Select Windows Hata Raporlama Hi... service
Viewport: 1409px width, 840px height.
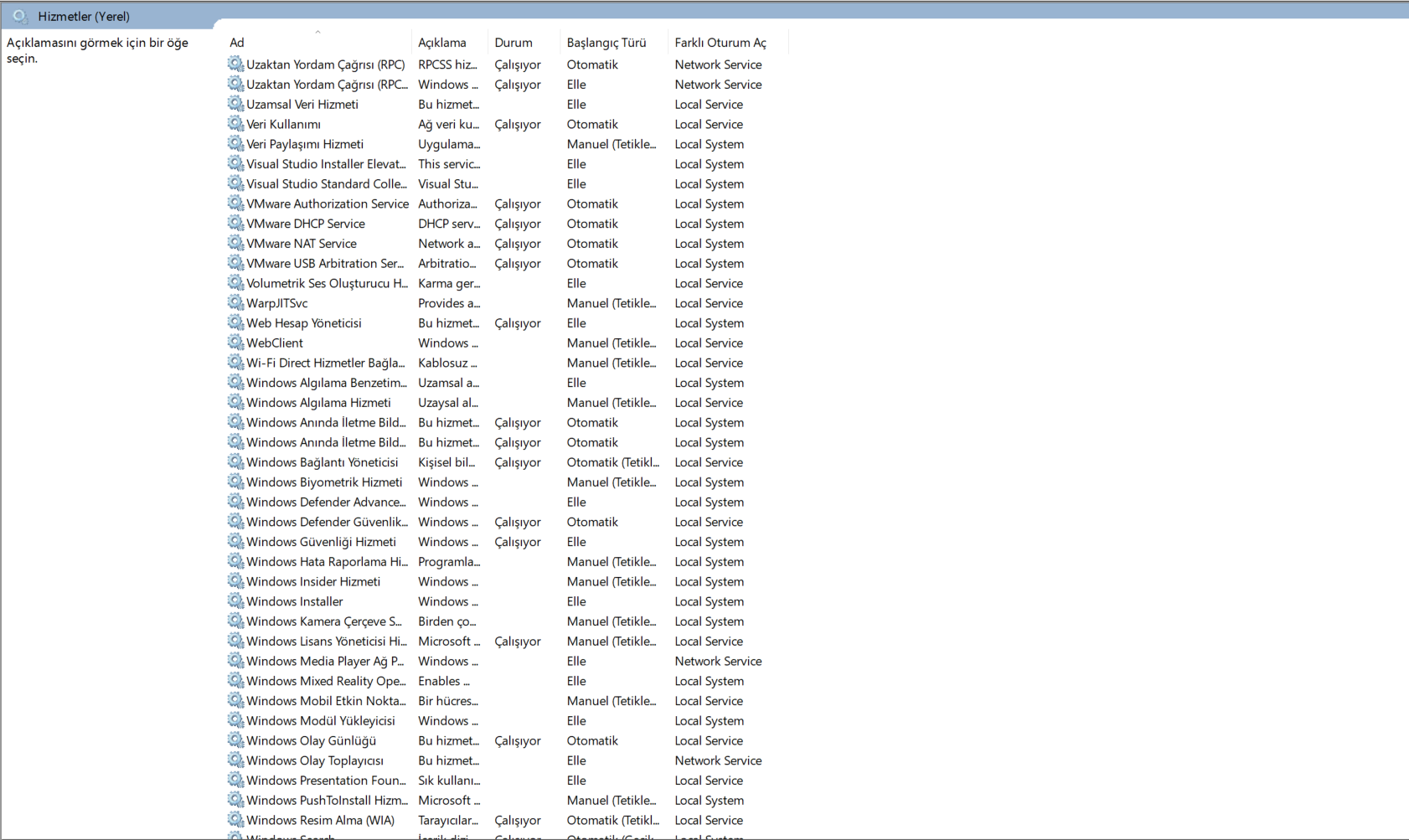point(327,562)
